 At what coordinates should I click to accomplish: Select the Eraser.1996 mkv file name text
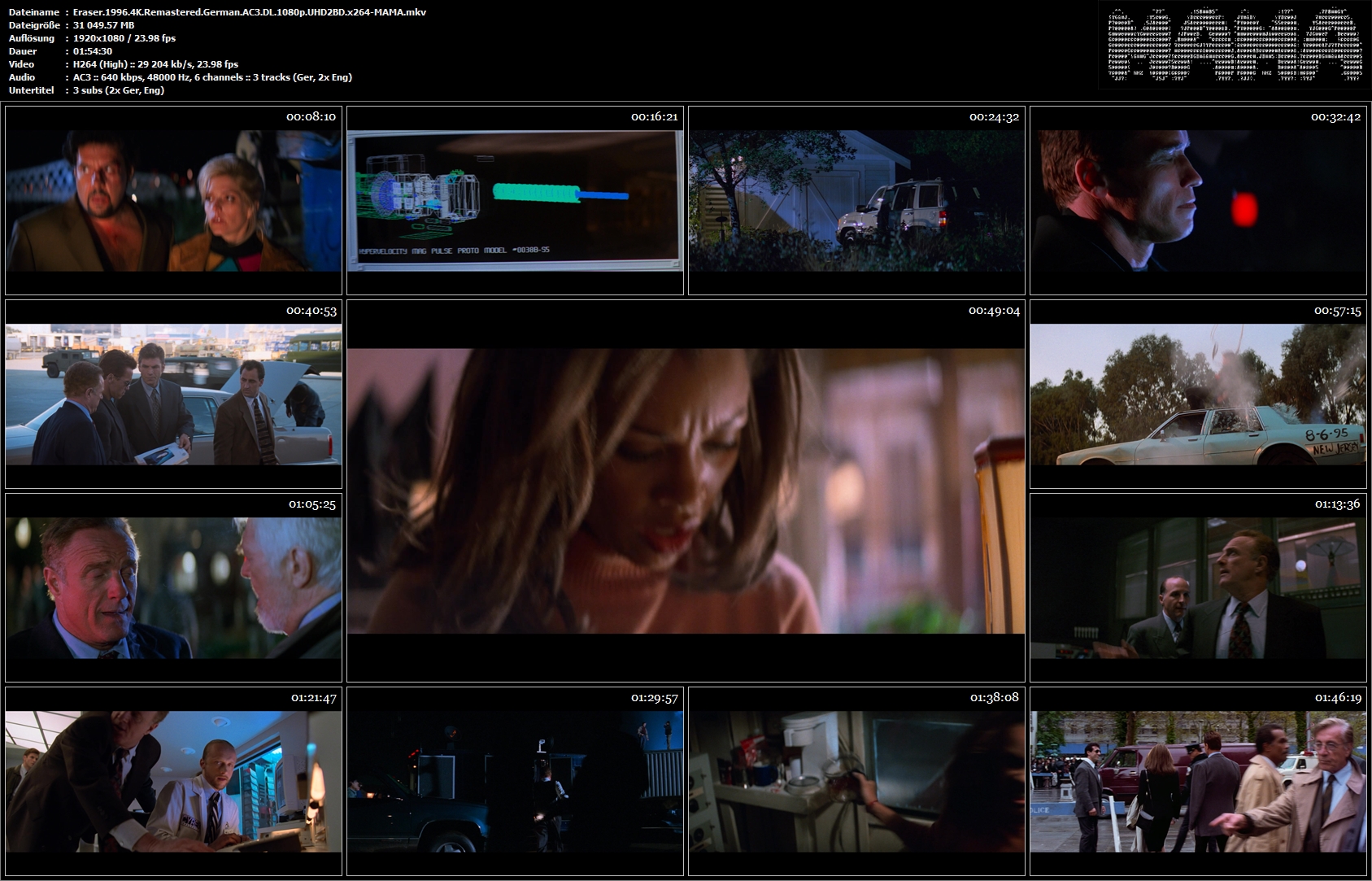pyautogui.click(x=250, y=12)
